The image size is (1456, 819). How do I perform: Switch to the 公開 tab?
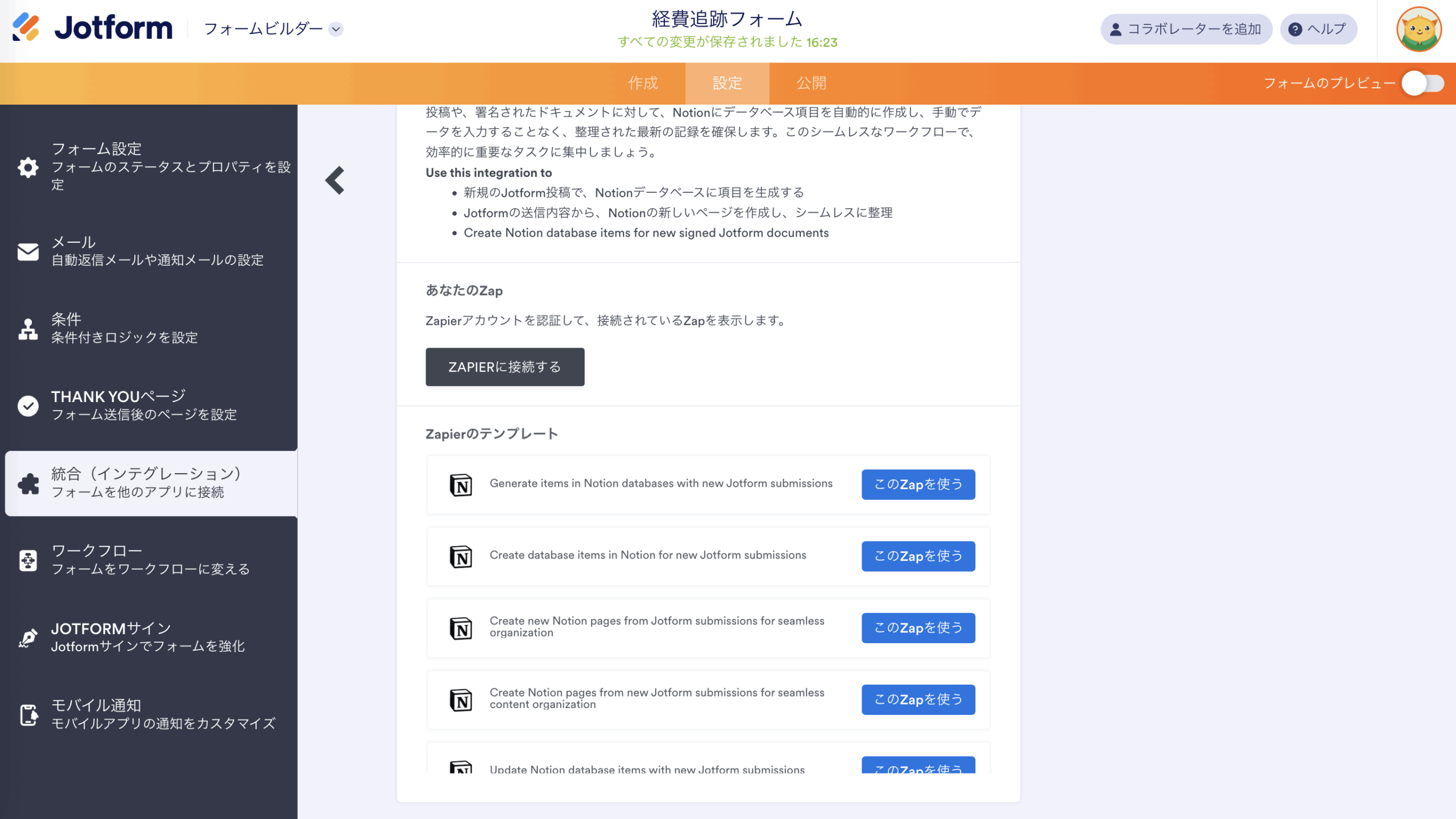811,84
